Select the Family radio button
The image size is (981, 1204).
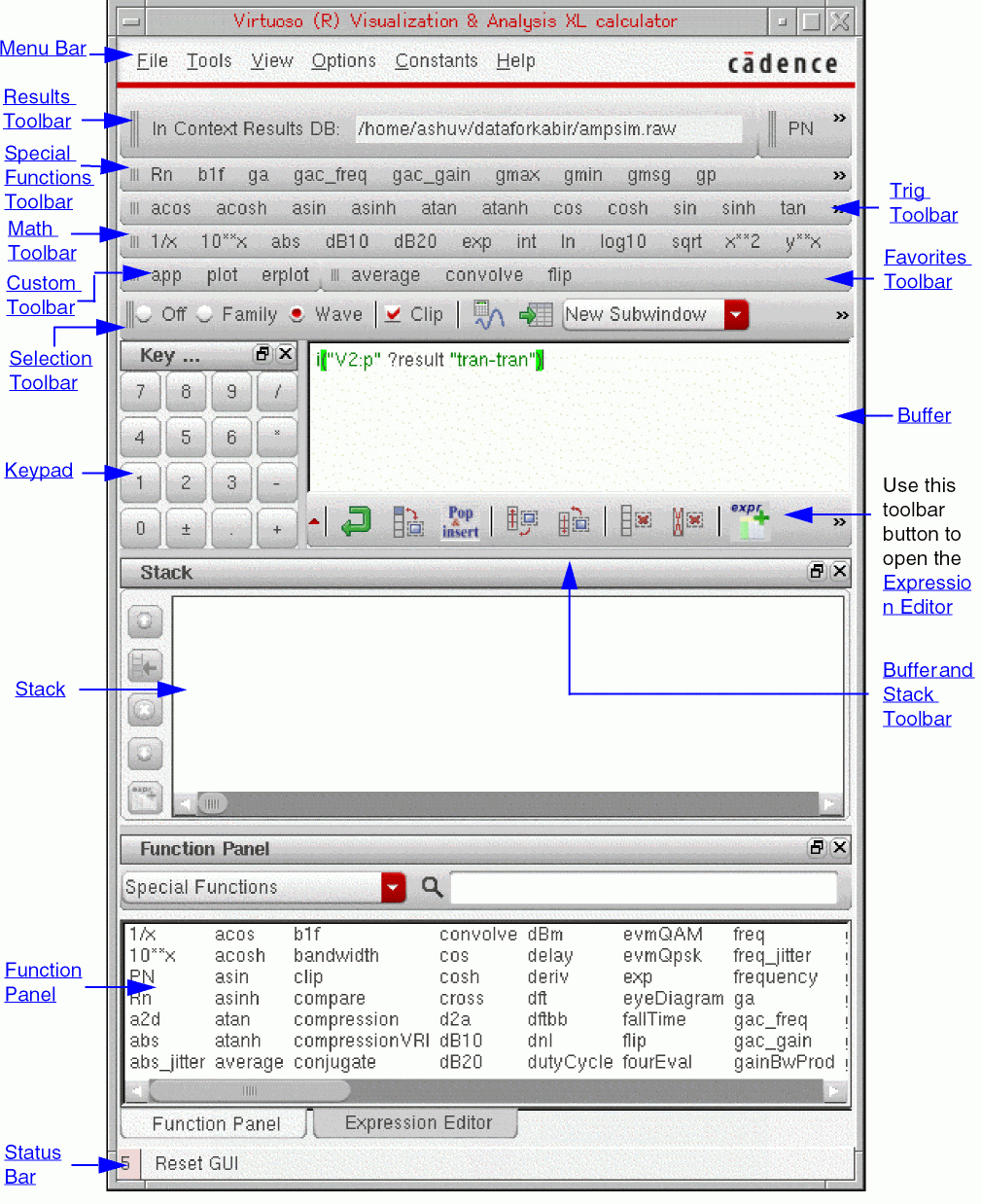click(x=204, y=314)
